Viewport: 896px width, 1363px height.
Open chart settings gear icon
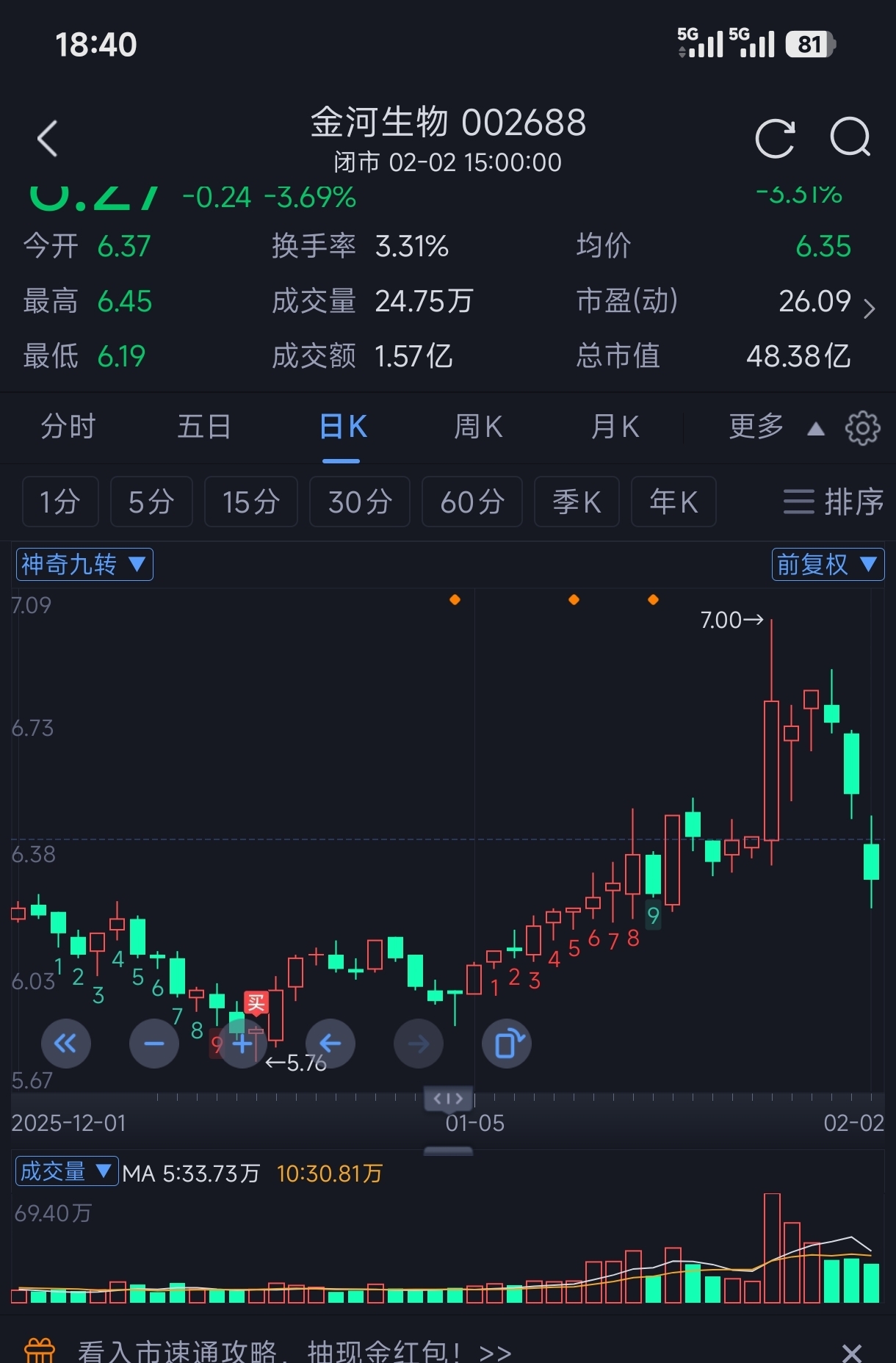point(862,427)
